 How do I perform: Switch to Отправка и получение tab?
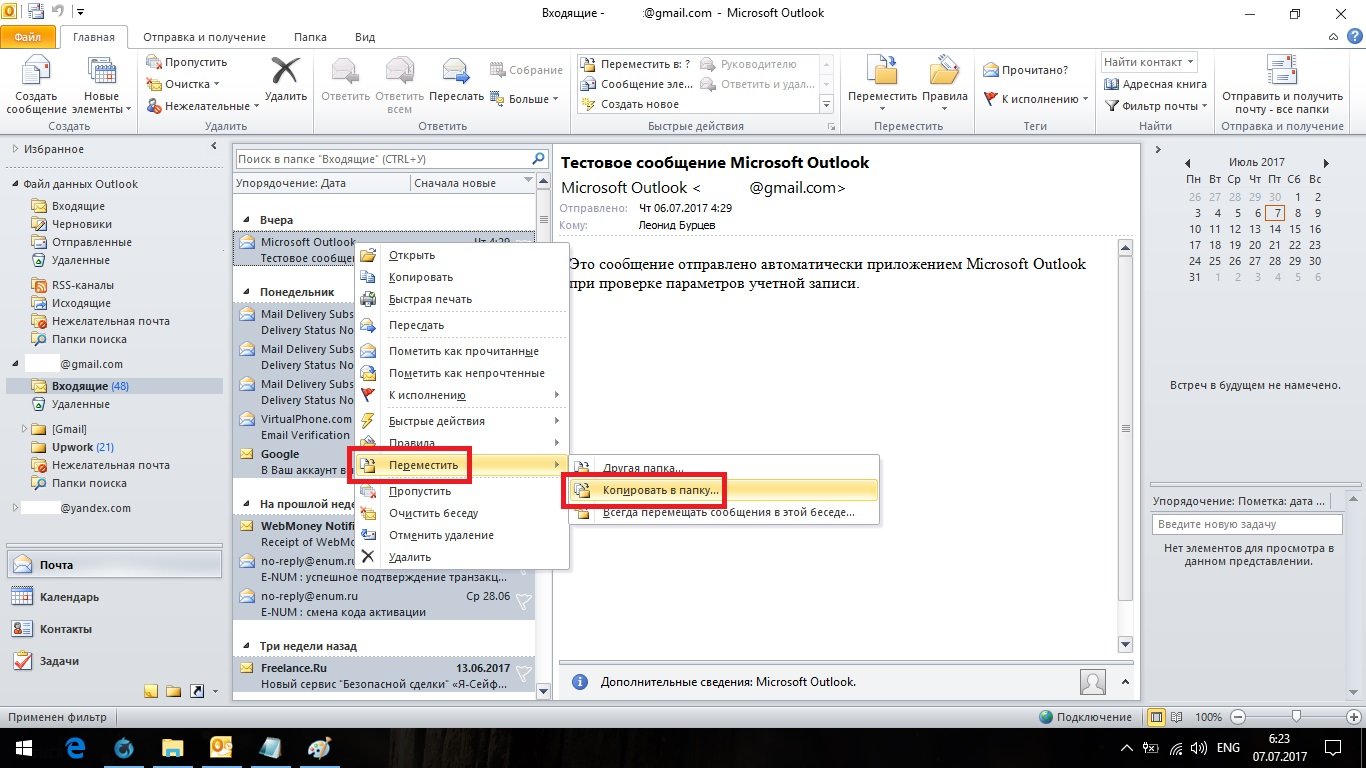click(203, 37)
